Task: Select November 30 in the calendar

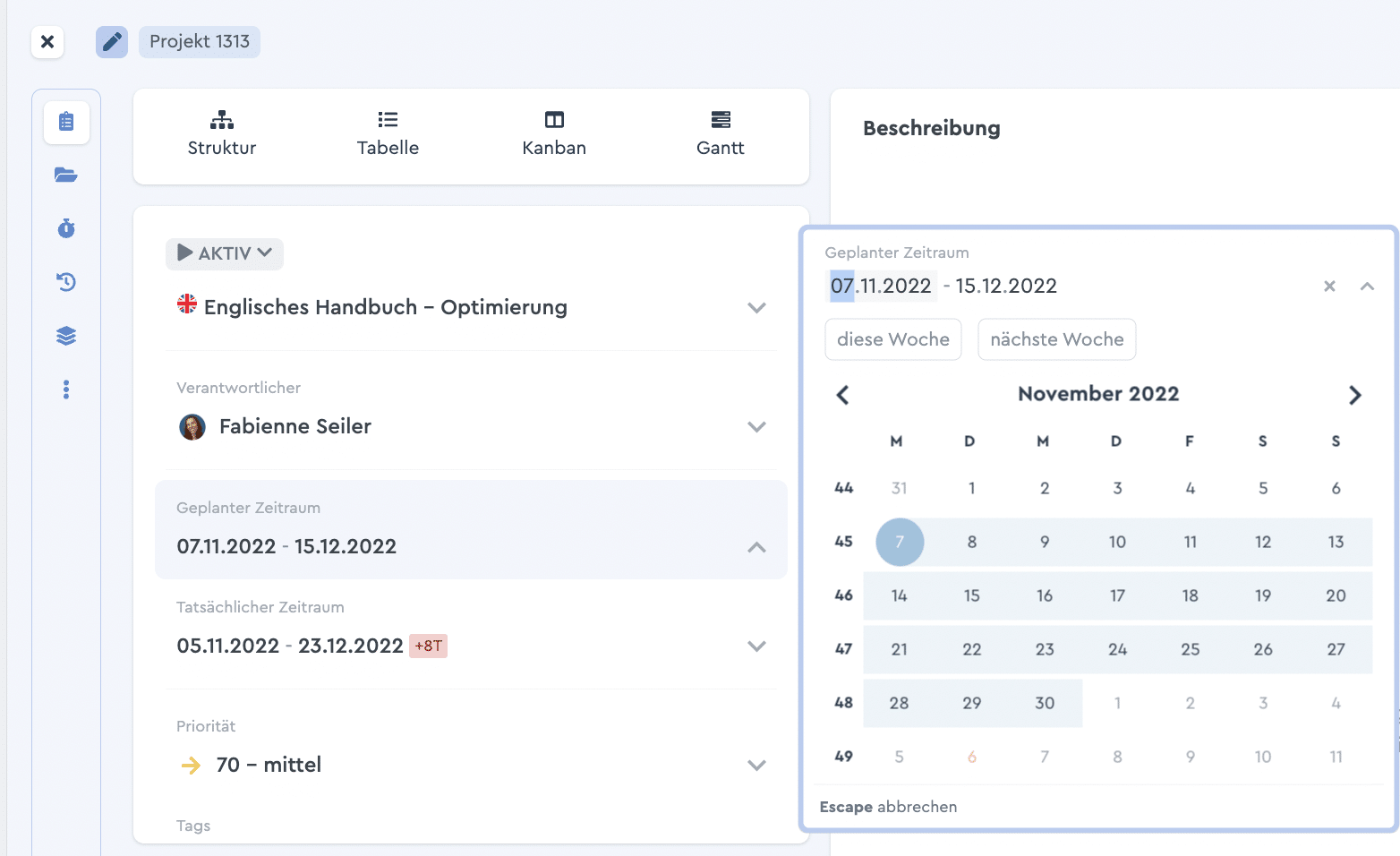Action: (1045, 703)
